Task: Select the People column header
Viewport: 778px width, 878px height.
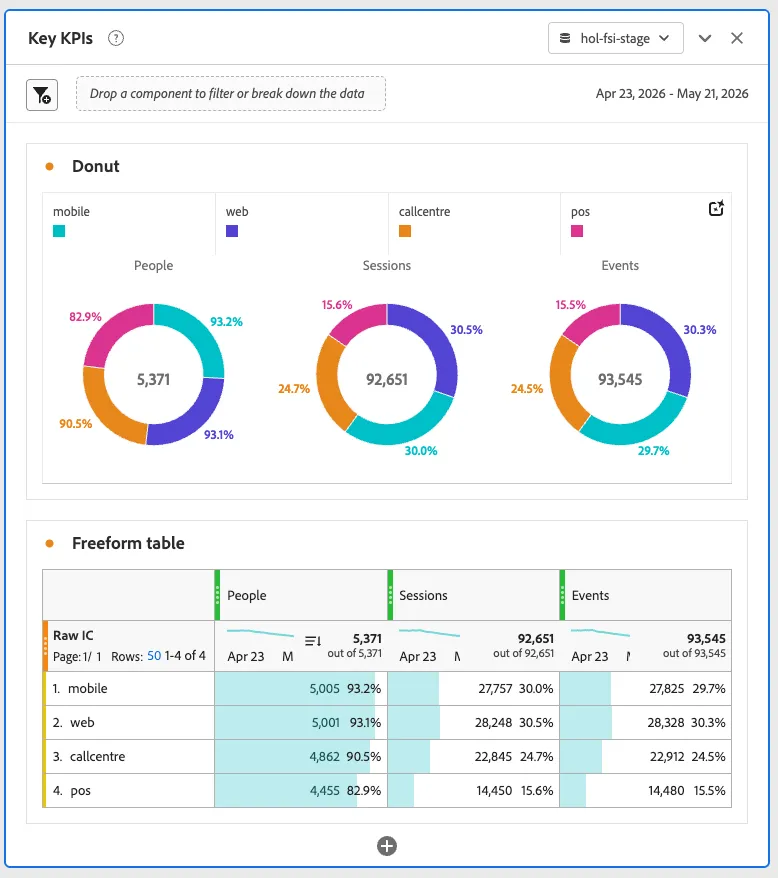Action: click(x=301, y=595)
